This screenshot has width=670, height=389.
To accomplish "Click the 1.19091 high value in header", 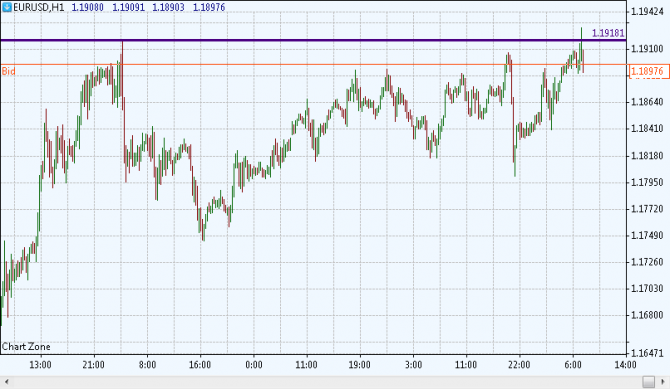I will 128,7.
